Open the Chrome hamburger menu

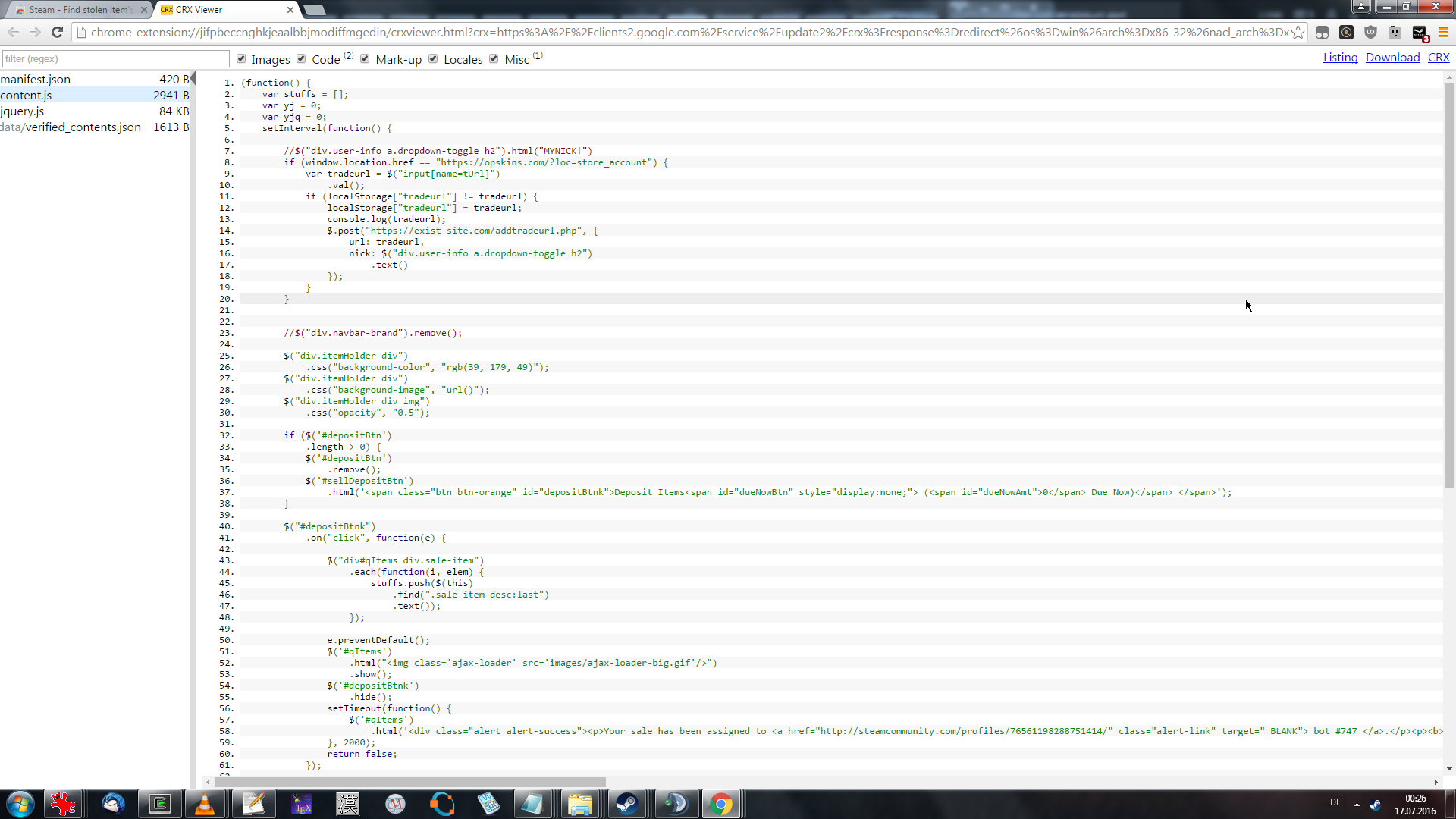tap(1443, 33)
